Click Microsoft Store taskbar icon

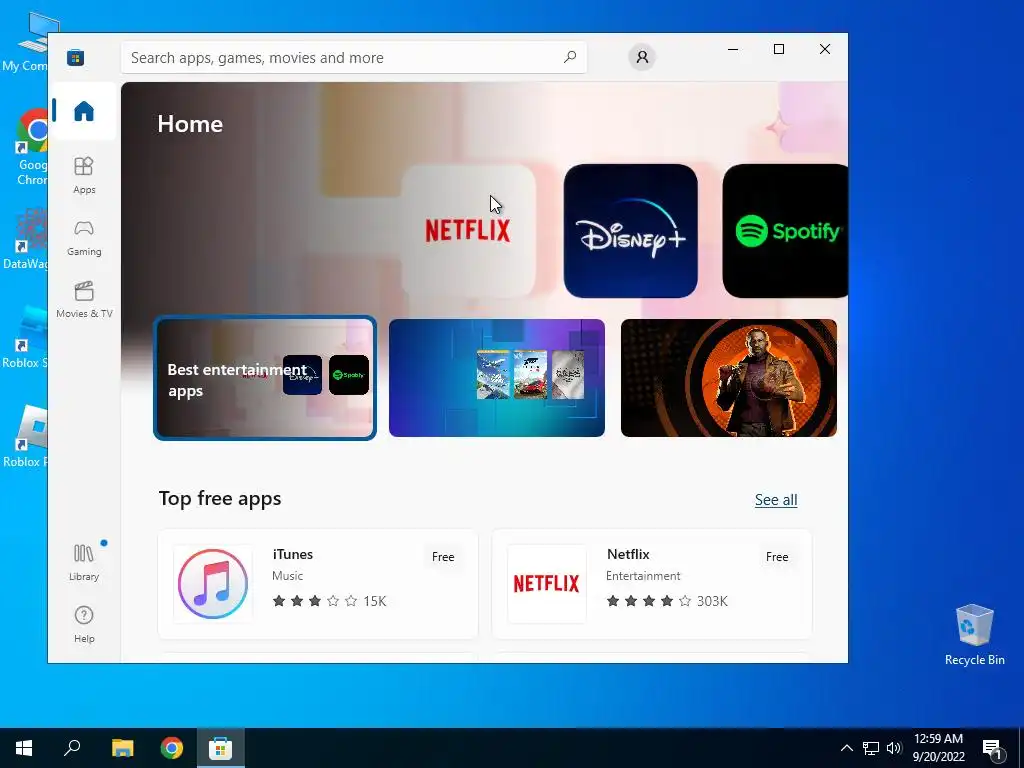pyautogui.click(x=221, y=748)
